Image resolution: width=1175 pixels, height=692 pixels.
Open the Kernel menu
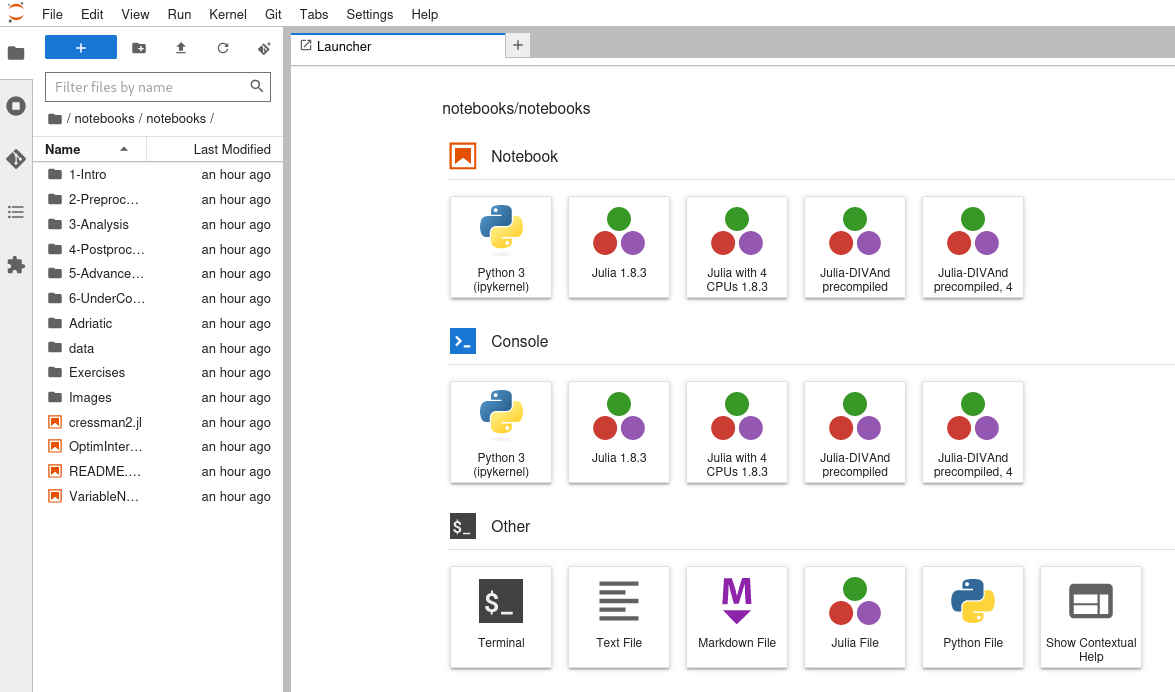(x=228, y=14)
